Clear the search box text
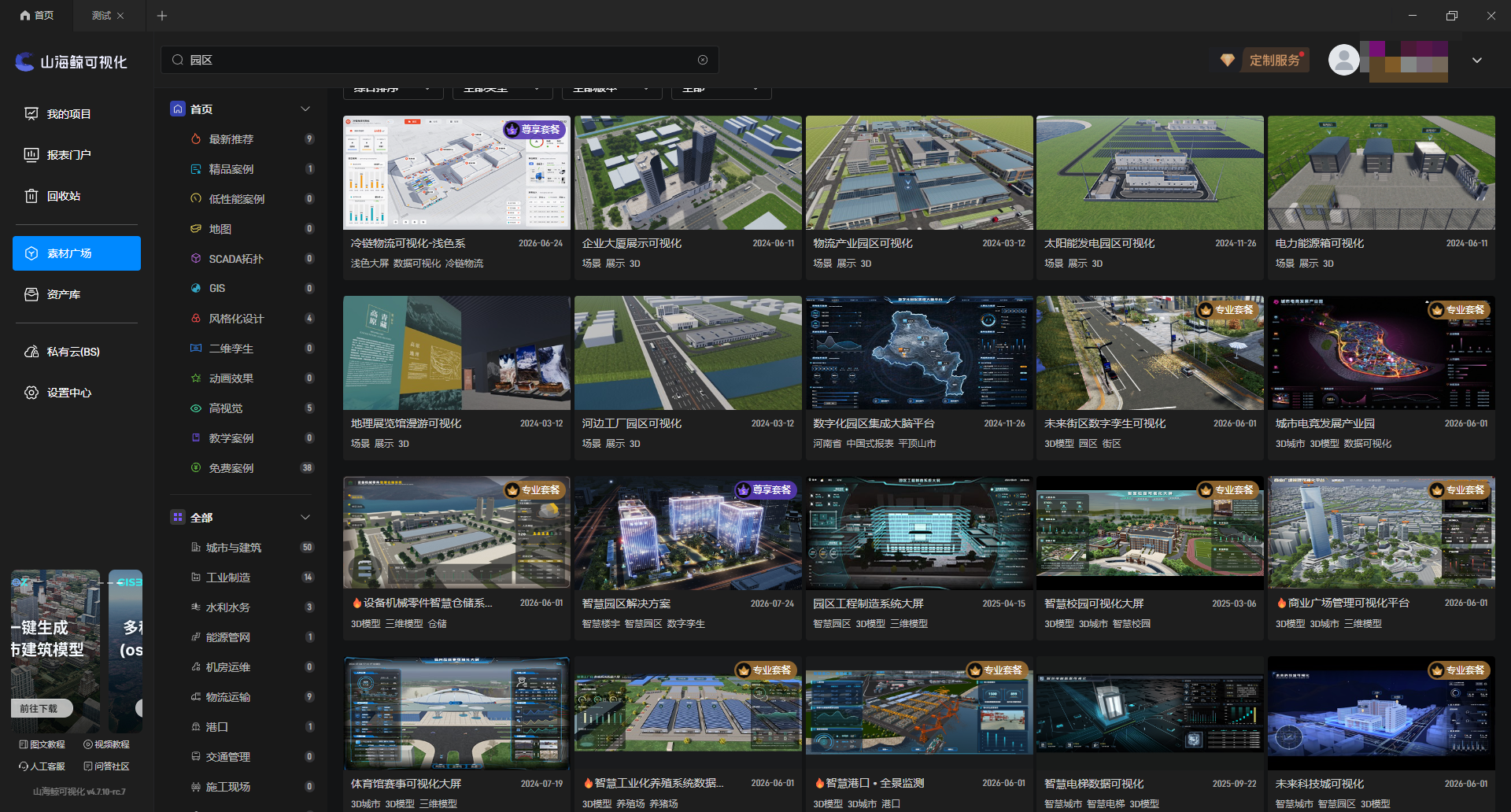This screenshot has width=1511, height=812. 703,60
